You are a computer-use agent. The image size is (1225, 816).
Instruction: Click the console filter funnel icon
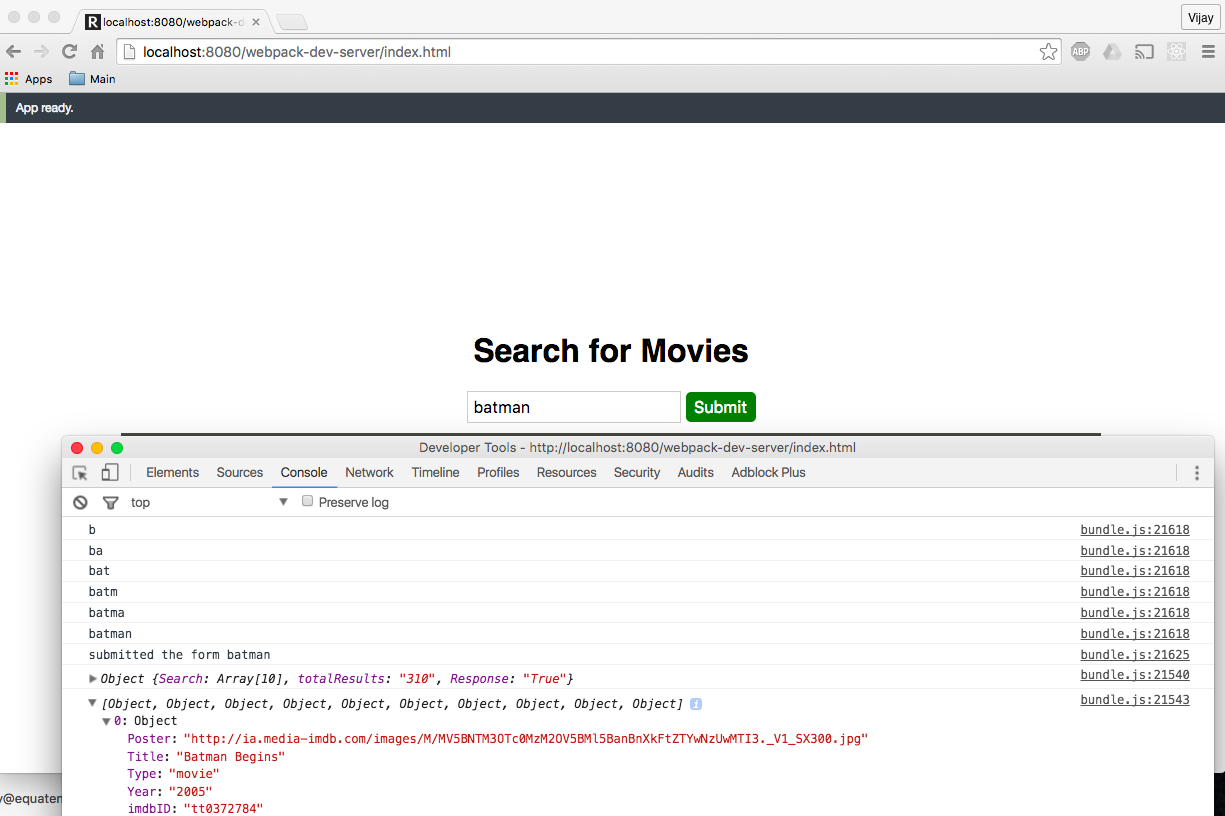click(x=111, y=502)
